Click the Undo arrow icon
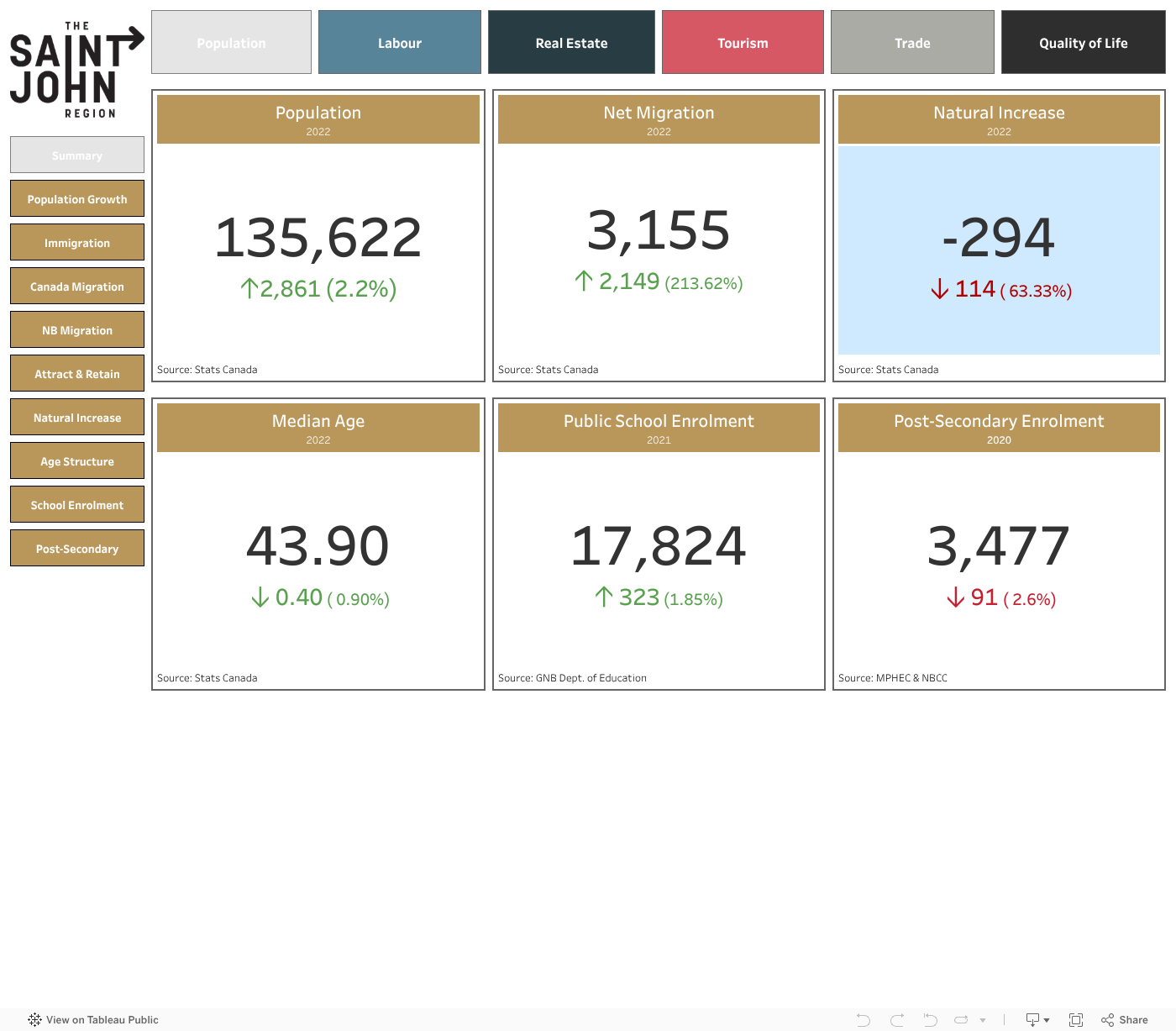Image resolution: width=1176 pixels, height=1031 pixels. pyautogui.click(x=864, y=1020)
